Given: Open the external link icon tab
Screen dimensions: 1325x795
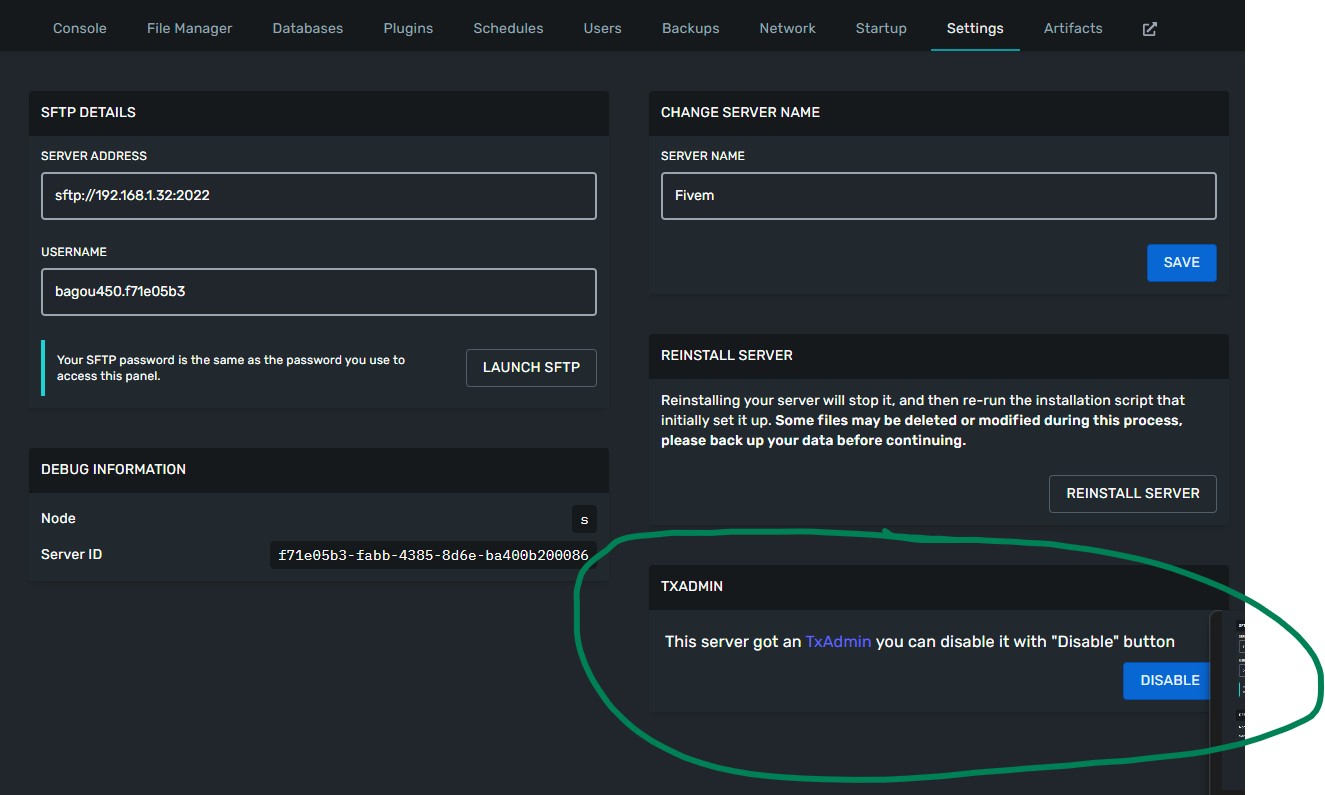Looking at the screenshot, I should [1149, 28].
